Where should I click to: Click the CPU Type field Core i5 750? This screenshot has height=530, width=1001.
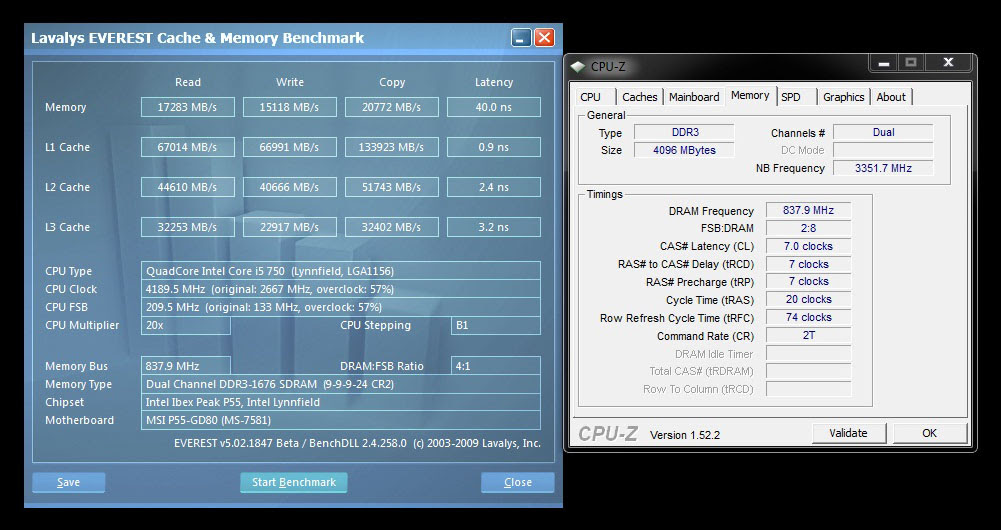tap(341, 271)
